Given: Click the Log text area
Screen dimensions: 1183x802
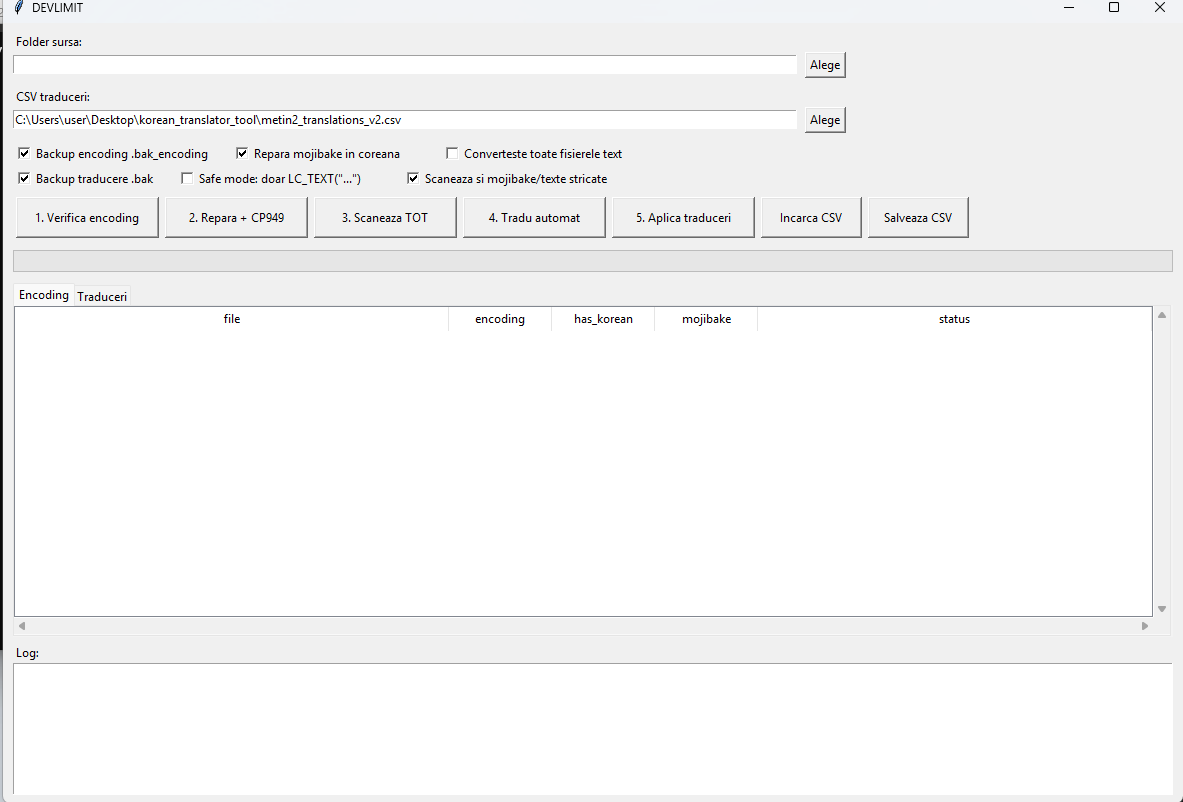Looking at the screenshot, I should (x=593, y=729).
